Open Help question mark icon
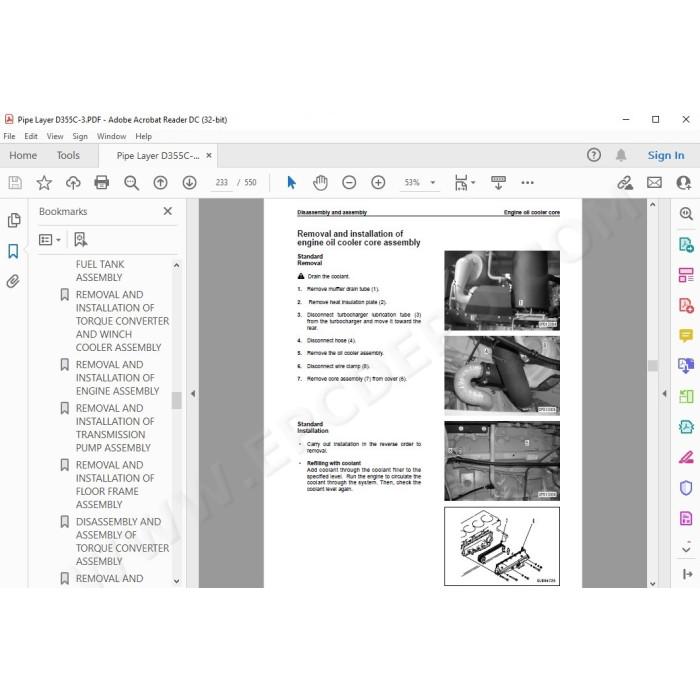This screenshot has width=700, height=700. [593, 155]
